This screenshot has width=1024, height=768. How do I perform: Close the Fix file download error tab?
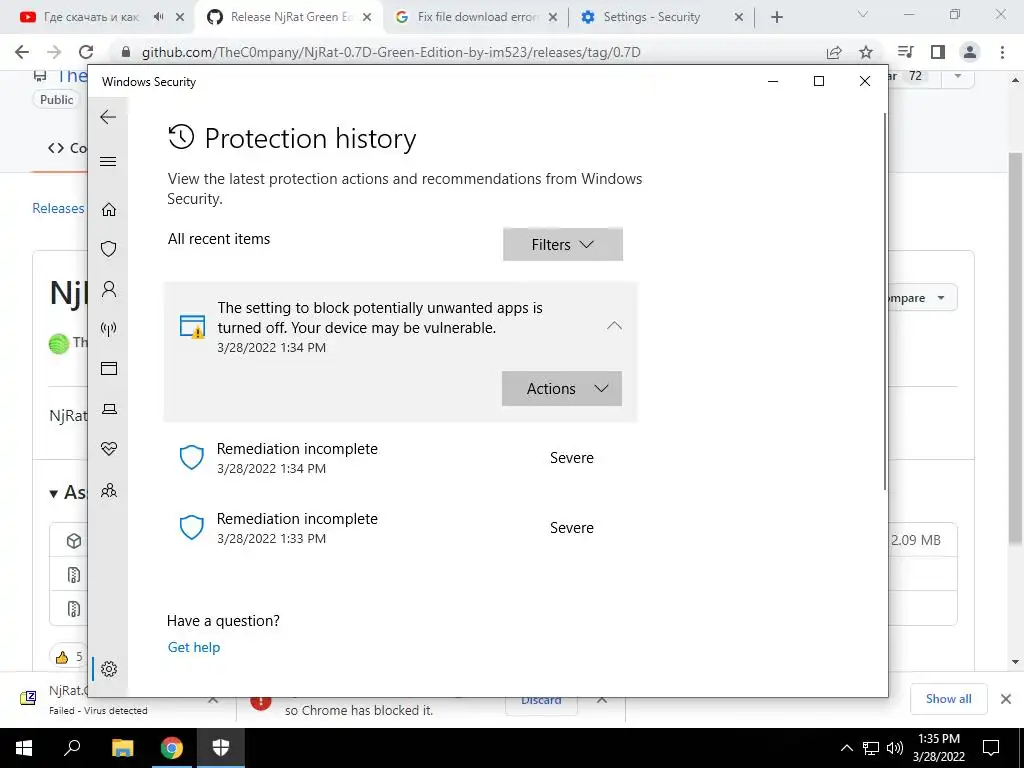(x=552, y=18)
